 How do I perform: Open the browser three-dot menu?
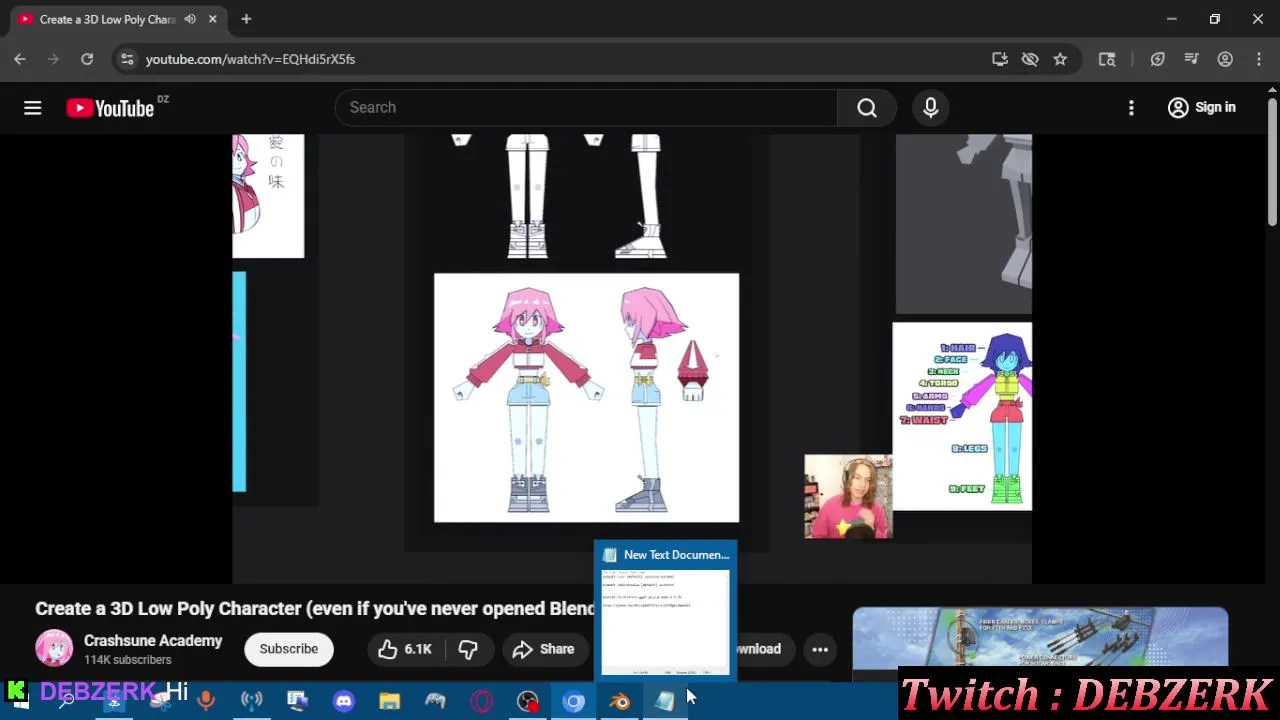[1258, 59]
